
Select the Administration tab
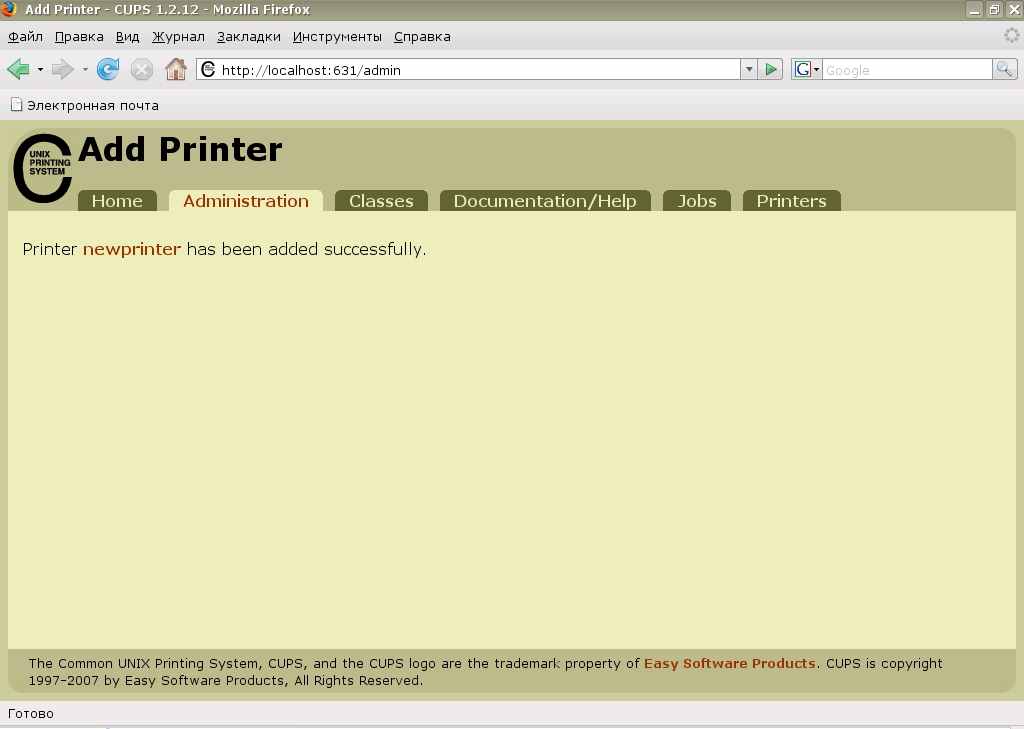click(x=246, y=201)
